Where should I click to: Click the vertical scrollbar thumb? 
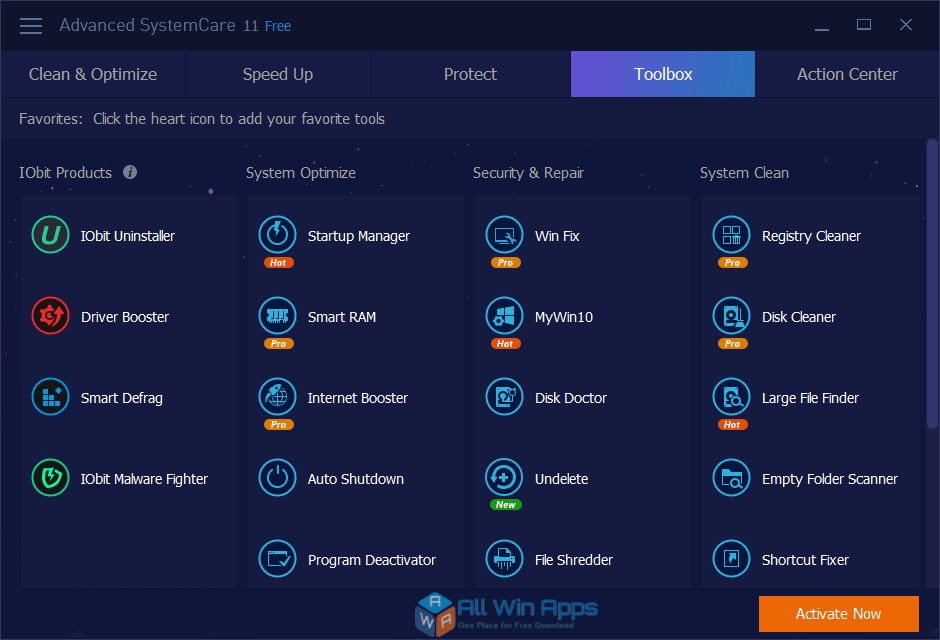[932, 284]
